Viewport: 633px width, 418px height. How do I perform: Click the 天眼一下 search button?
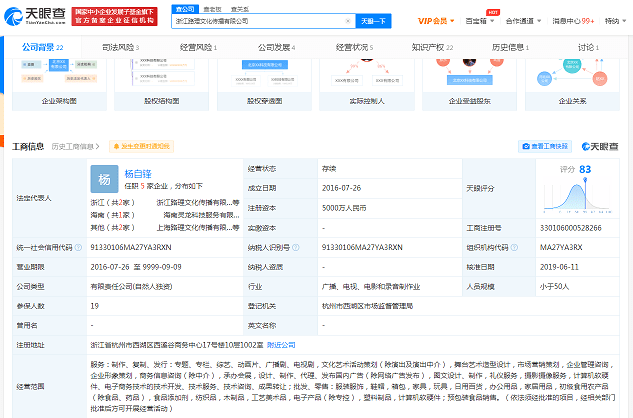coord(373,21)
